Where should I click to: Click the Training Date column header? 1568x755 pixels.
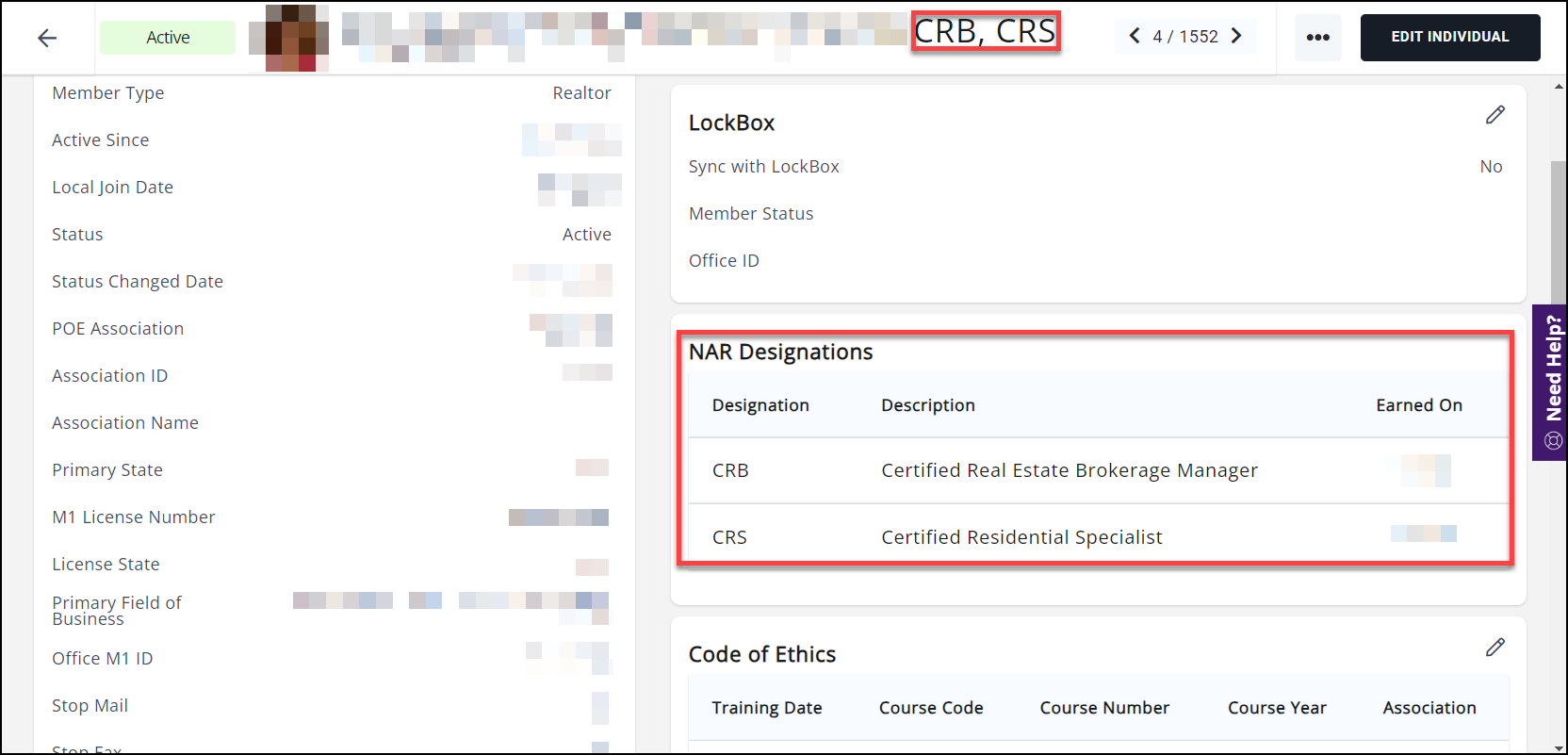click(x=766, y=708)
